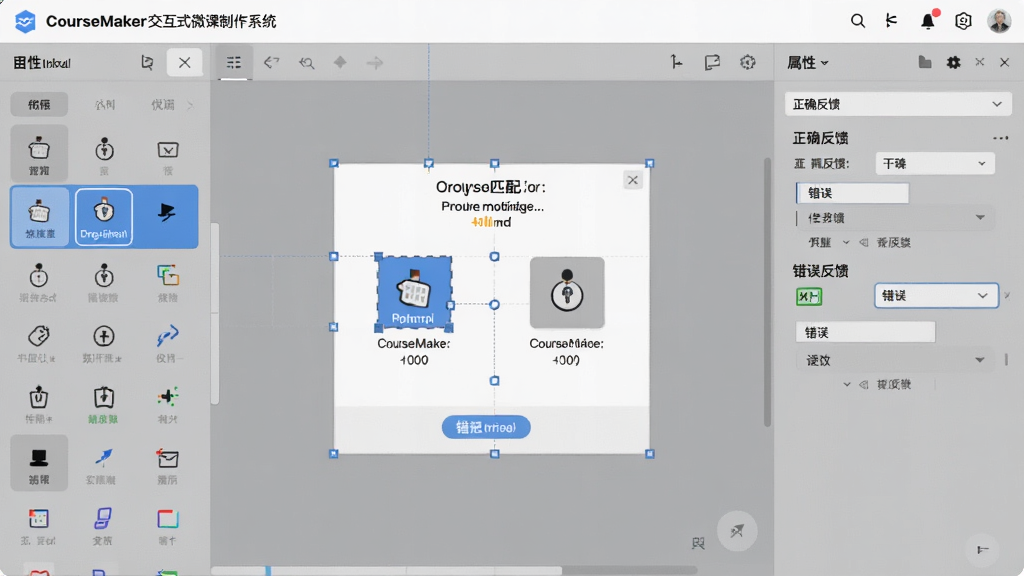
Task: Click the 错误 input under 正确反馈
Action: 852,193
